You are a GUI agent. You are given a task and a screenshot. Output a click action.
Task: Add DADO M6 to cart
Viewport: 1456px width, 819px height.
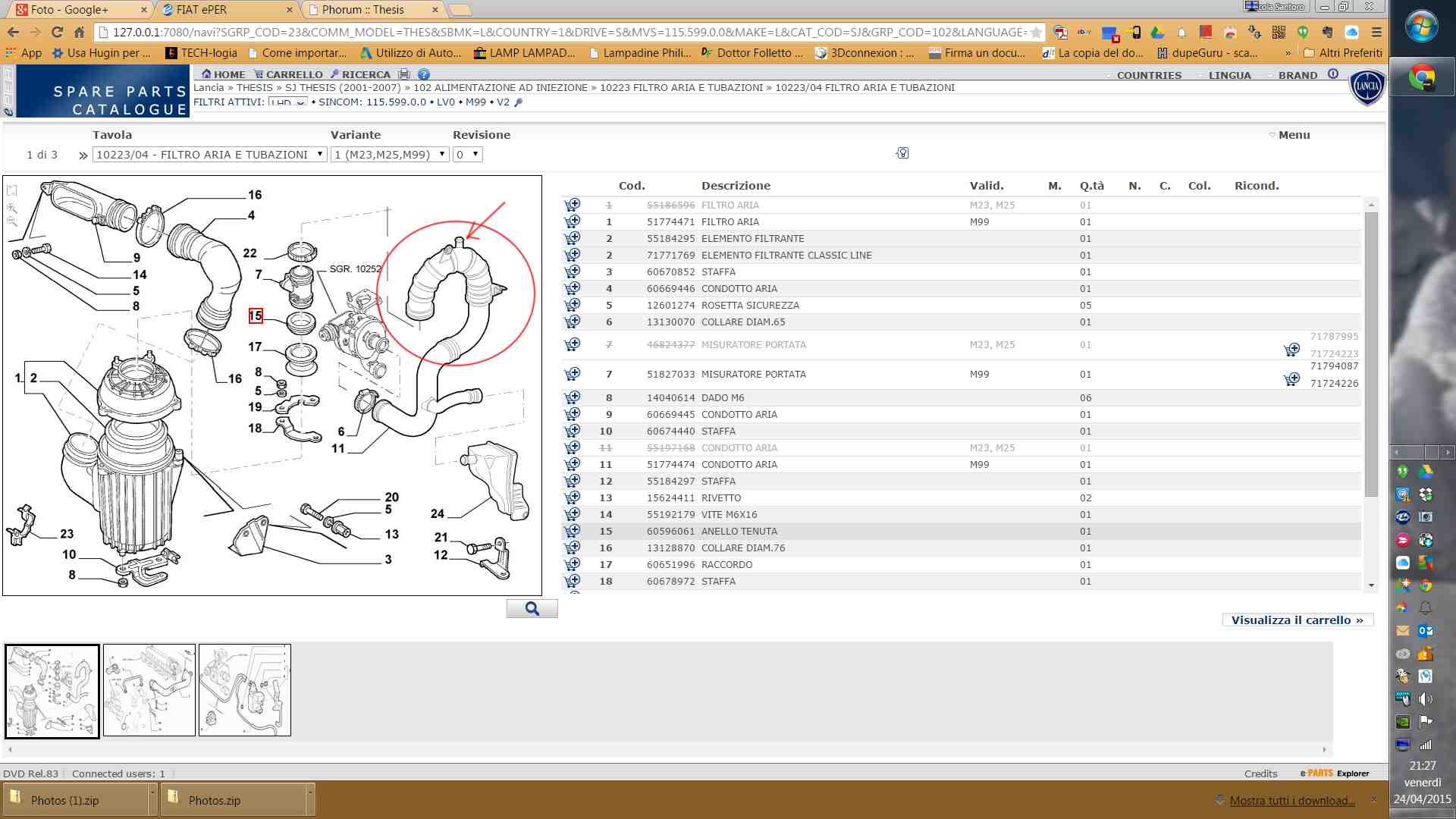(573, 397)
